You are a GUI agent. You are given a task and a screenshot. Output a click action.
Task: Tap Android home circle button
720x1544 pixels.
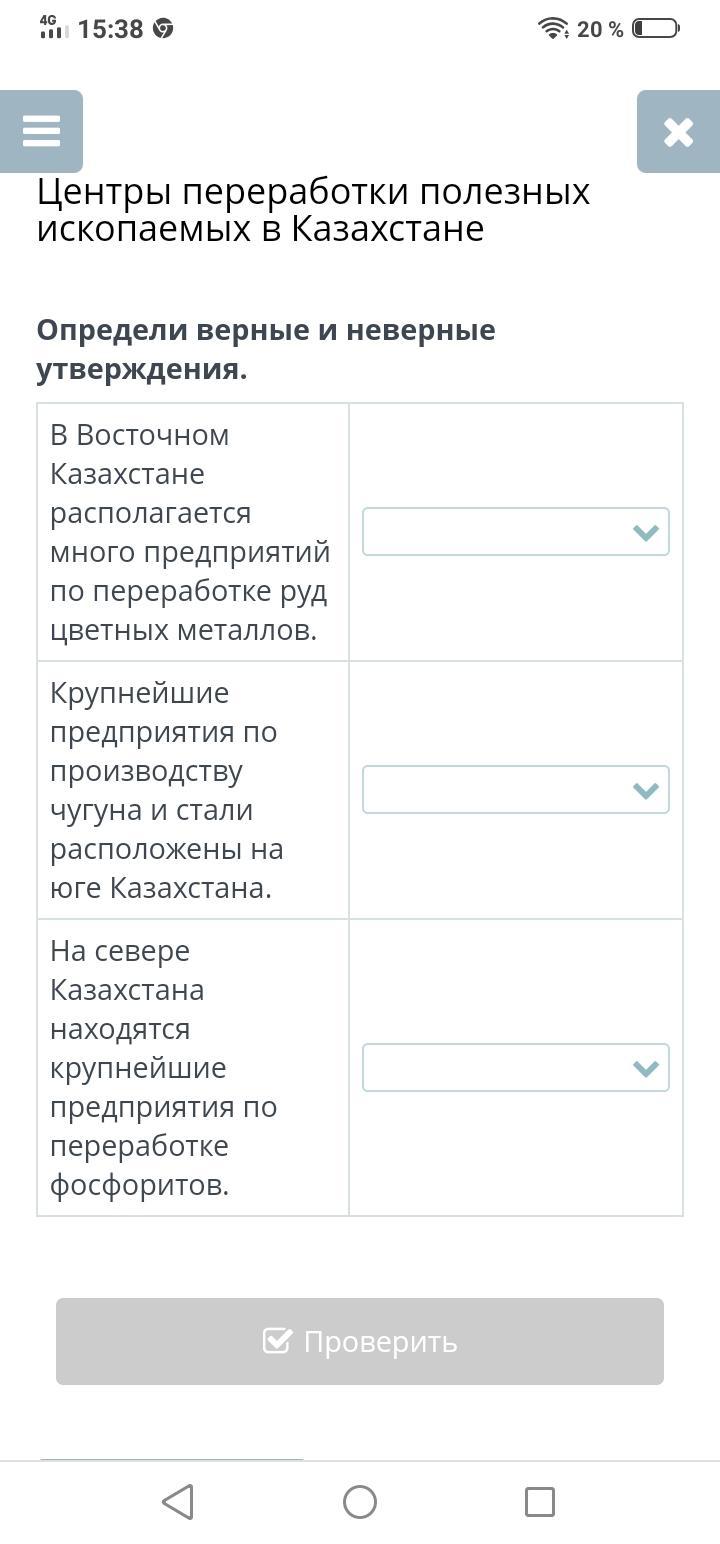point(360,1501)
